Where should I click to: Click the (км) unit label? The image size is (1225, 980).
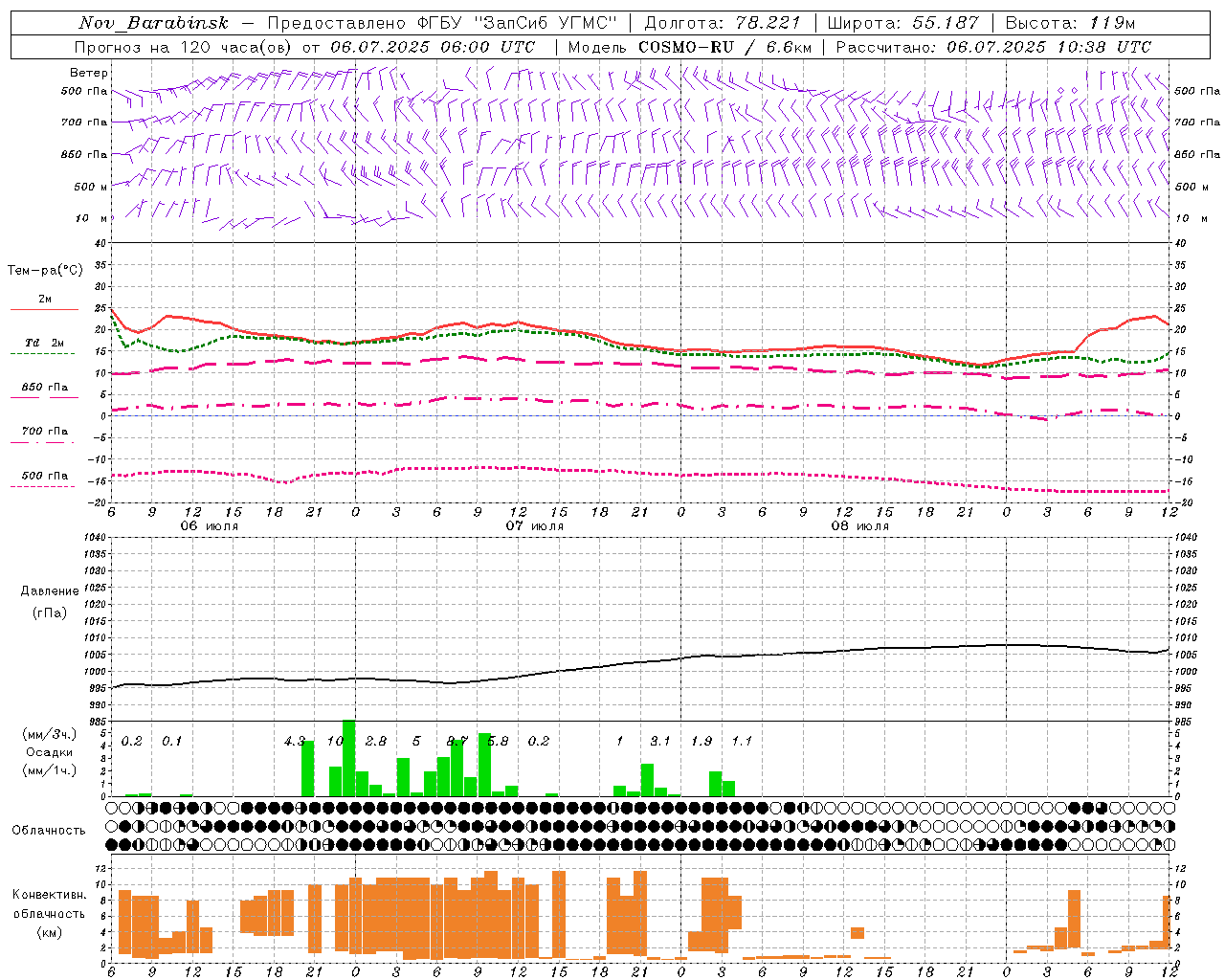click(50, 932)
